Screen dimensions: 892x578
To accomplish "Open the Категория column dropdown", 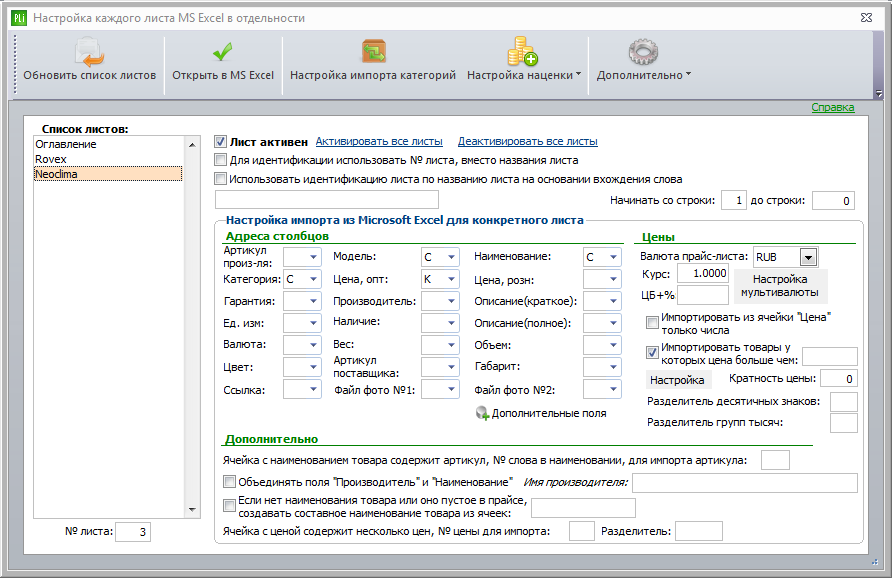I will tap(313, 279).
